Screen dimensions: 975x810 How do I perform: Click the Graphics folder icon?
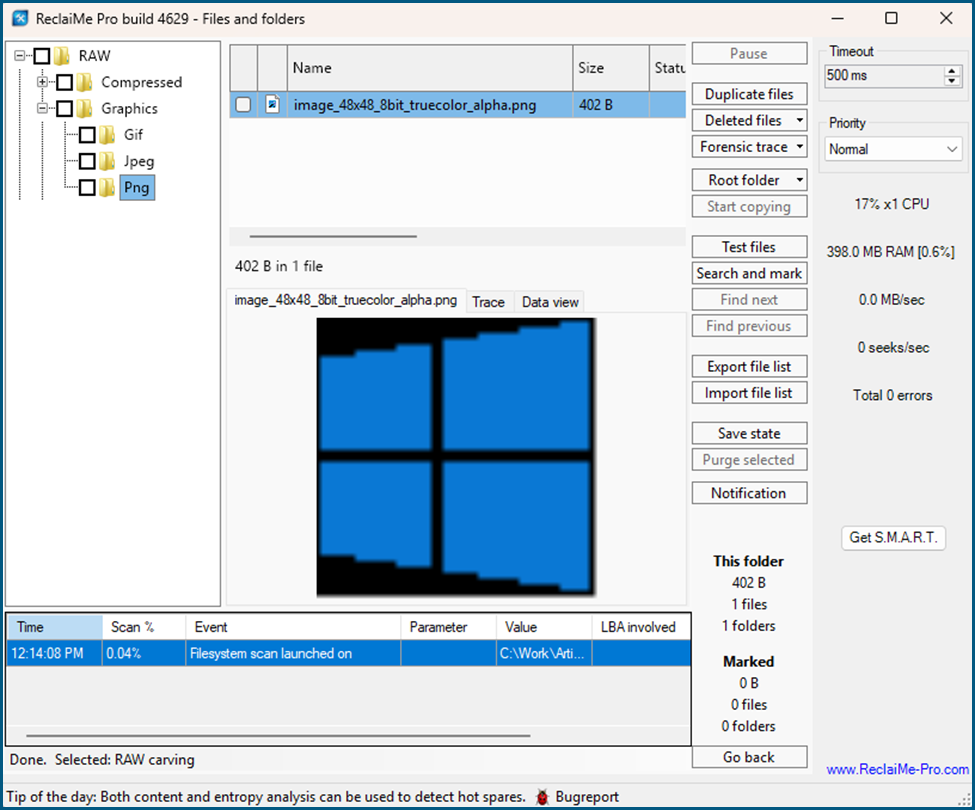[x=85, y=109]
